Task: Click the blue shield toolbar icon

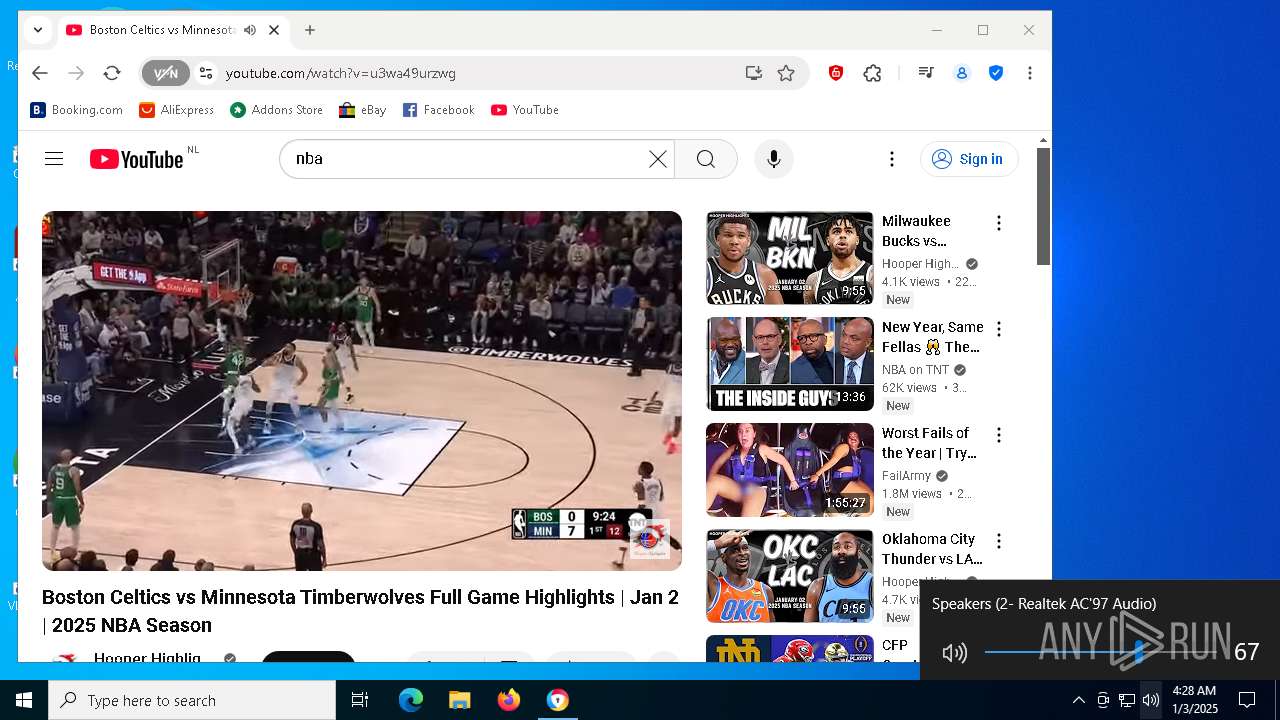Action: coord(996,73)
